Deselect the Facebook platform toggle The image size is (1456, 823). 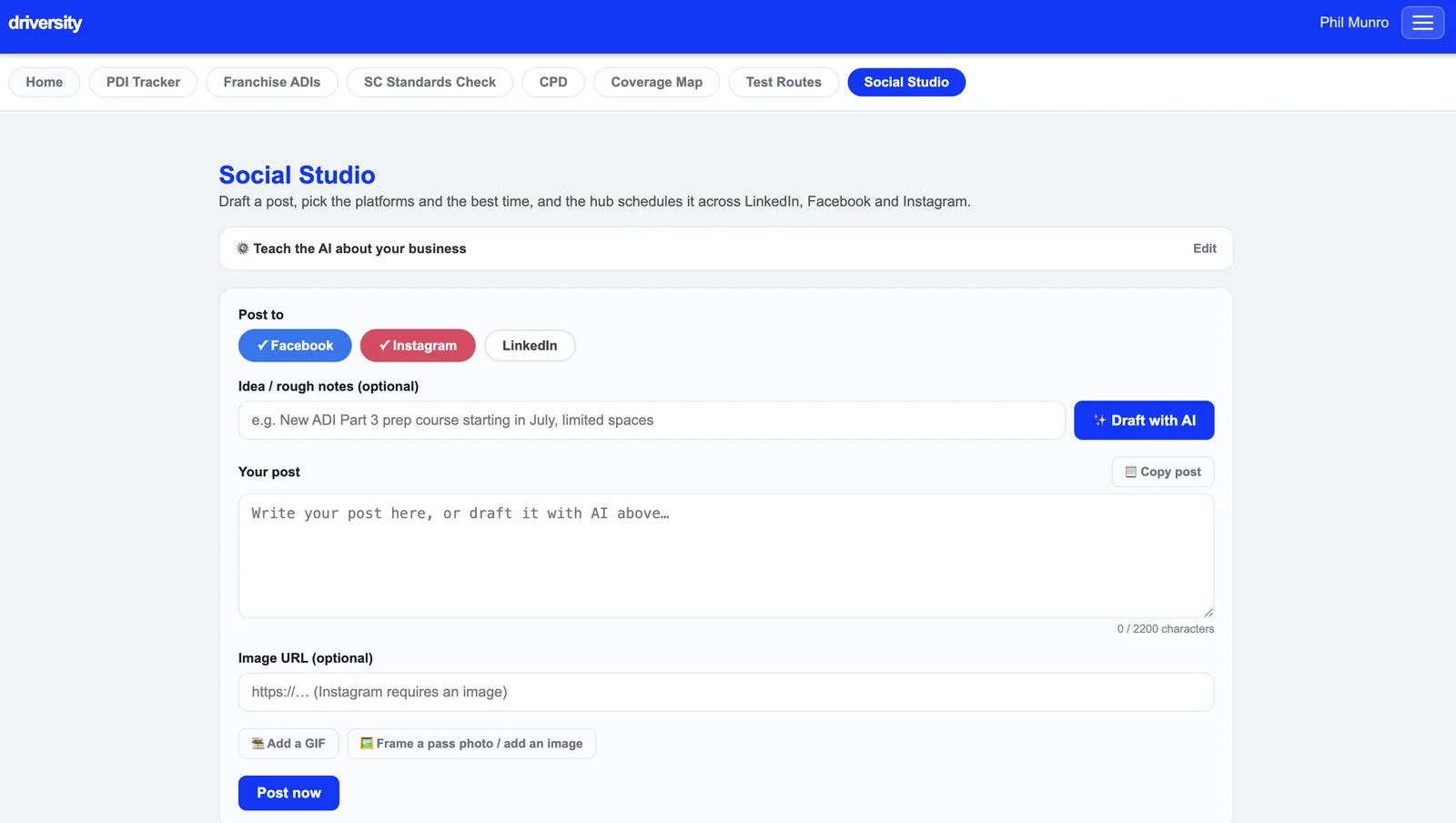(x=295, y=346)
